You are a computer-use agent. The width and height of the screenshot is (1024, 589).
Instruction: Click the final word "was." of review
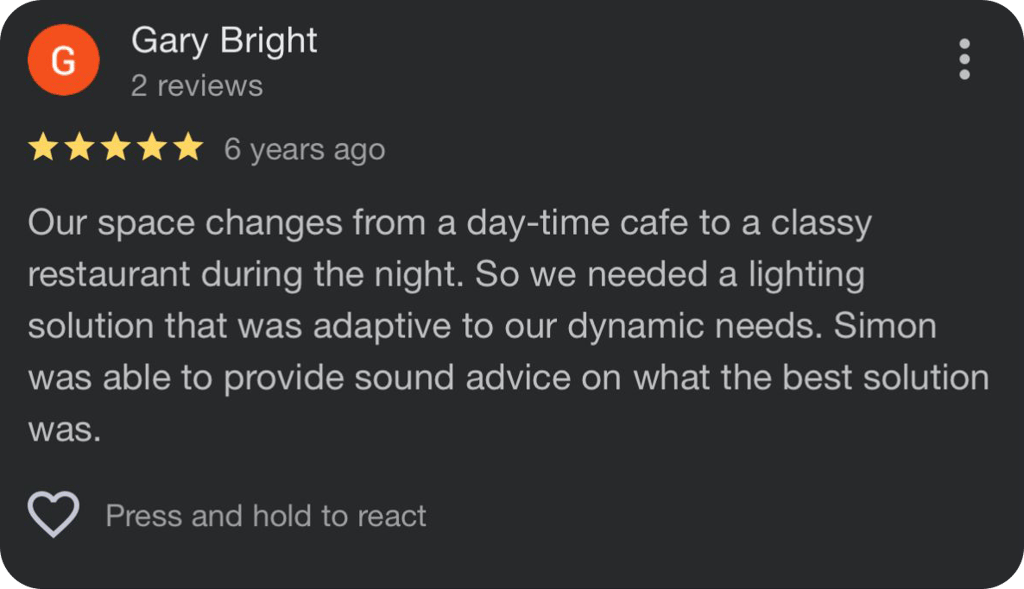click(65, 430)
